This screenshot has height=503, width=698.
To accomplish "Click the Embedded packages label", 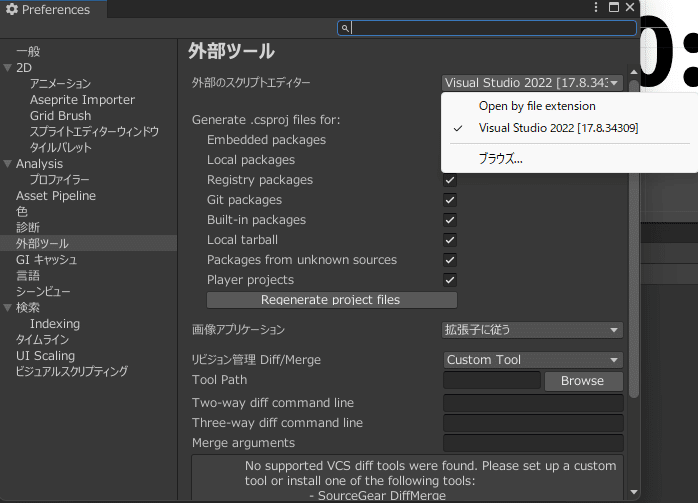I will (x=266, y=140).
